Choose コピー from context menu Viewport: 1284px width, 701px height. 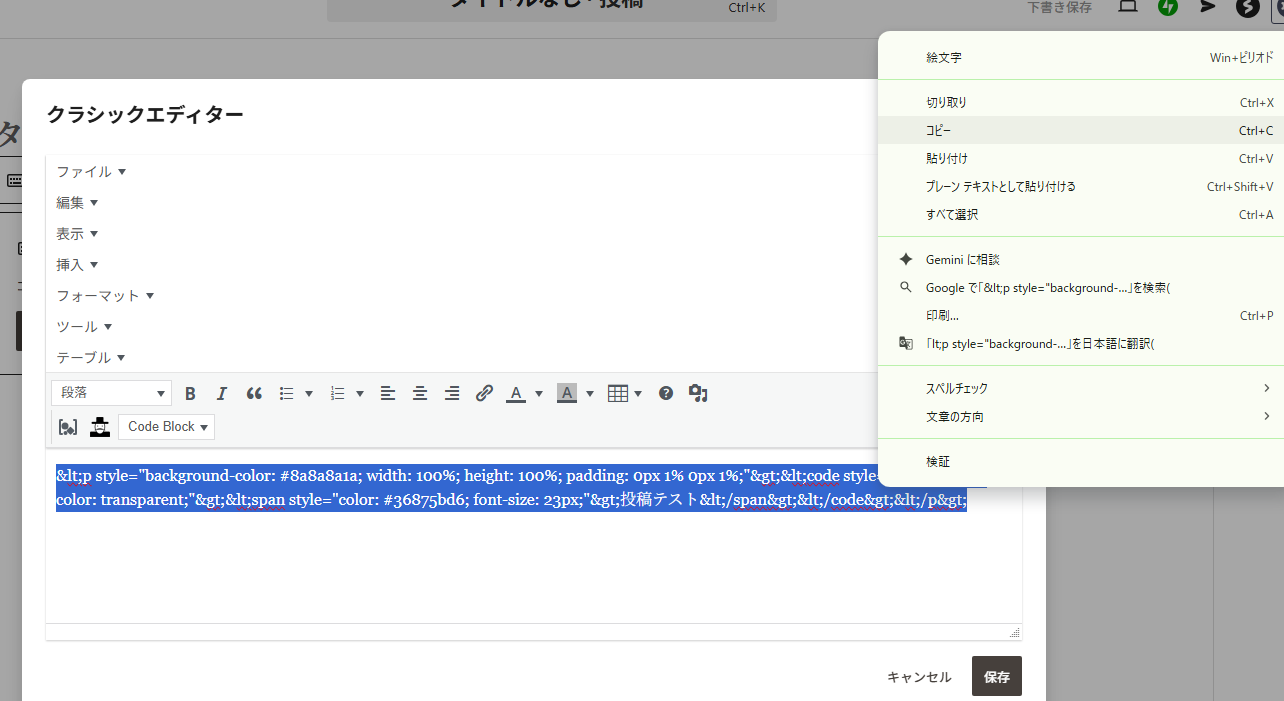coord(1081,130)
